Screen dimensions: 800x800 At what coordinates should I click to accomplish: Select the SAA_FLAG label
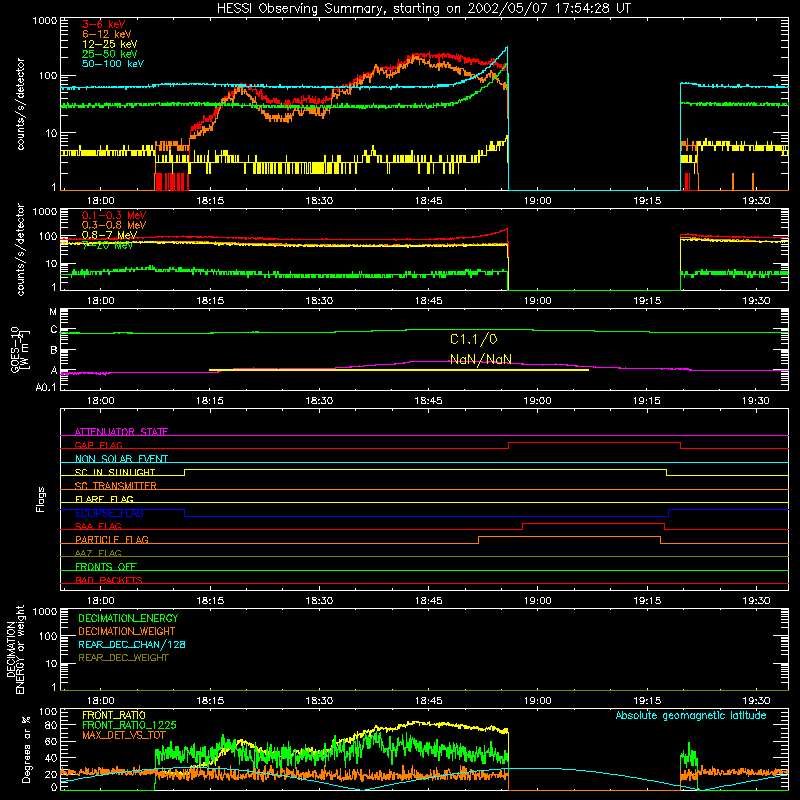[x=98, y=526]
